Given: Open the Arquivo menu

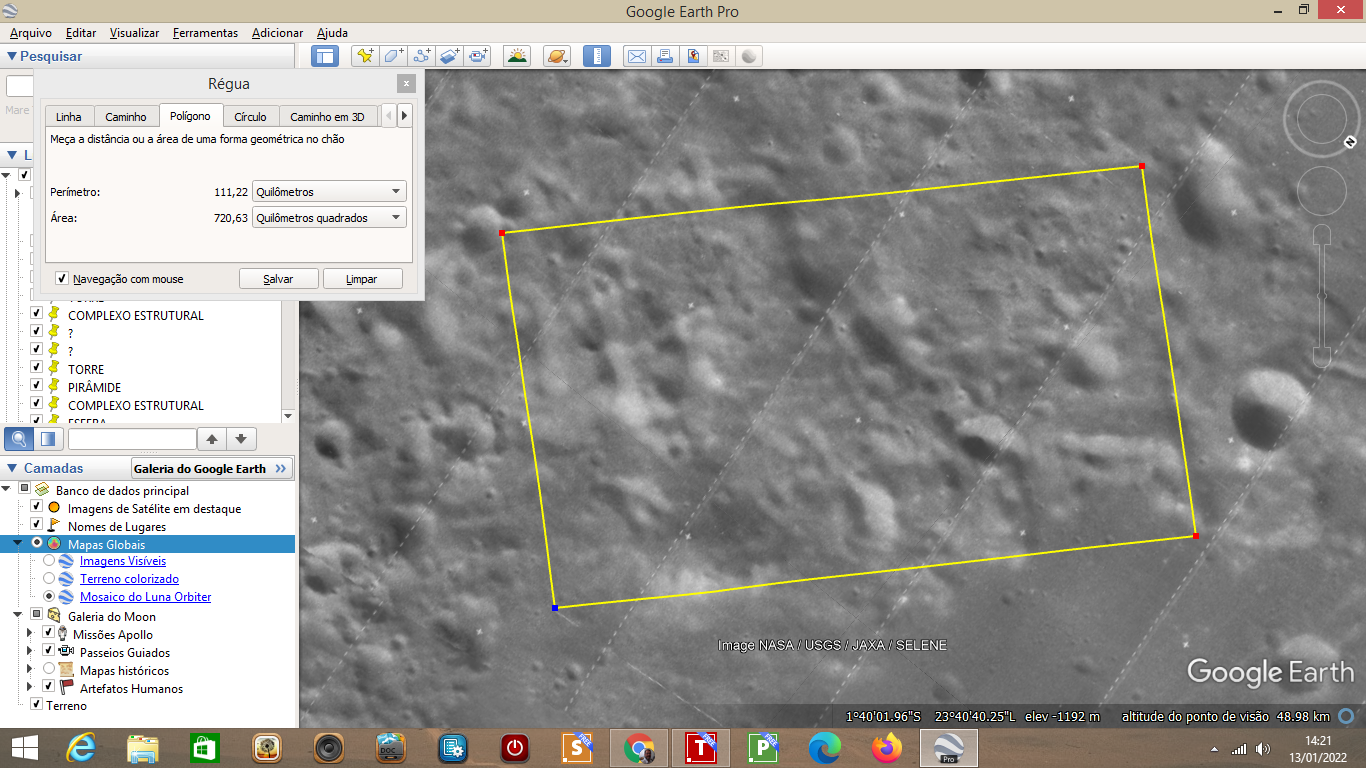Looking at the screenshot, I should (31, 33).
